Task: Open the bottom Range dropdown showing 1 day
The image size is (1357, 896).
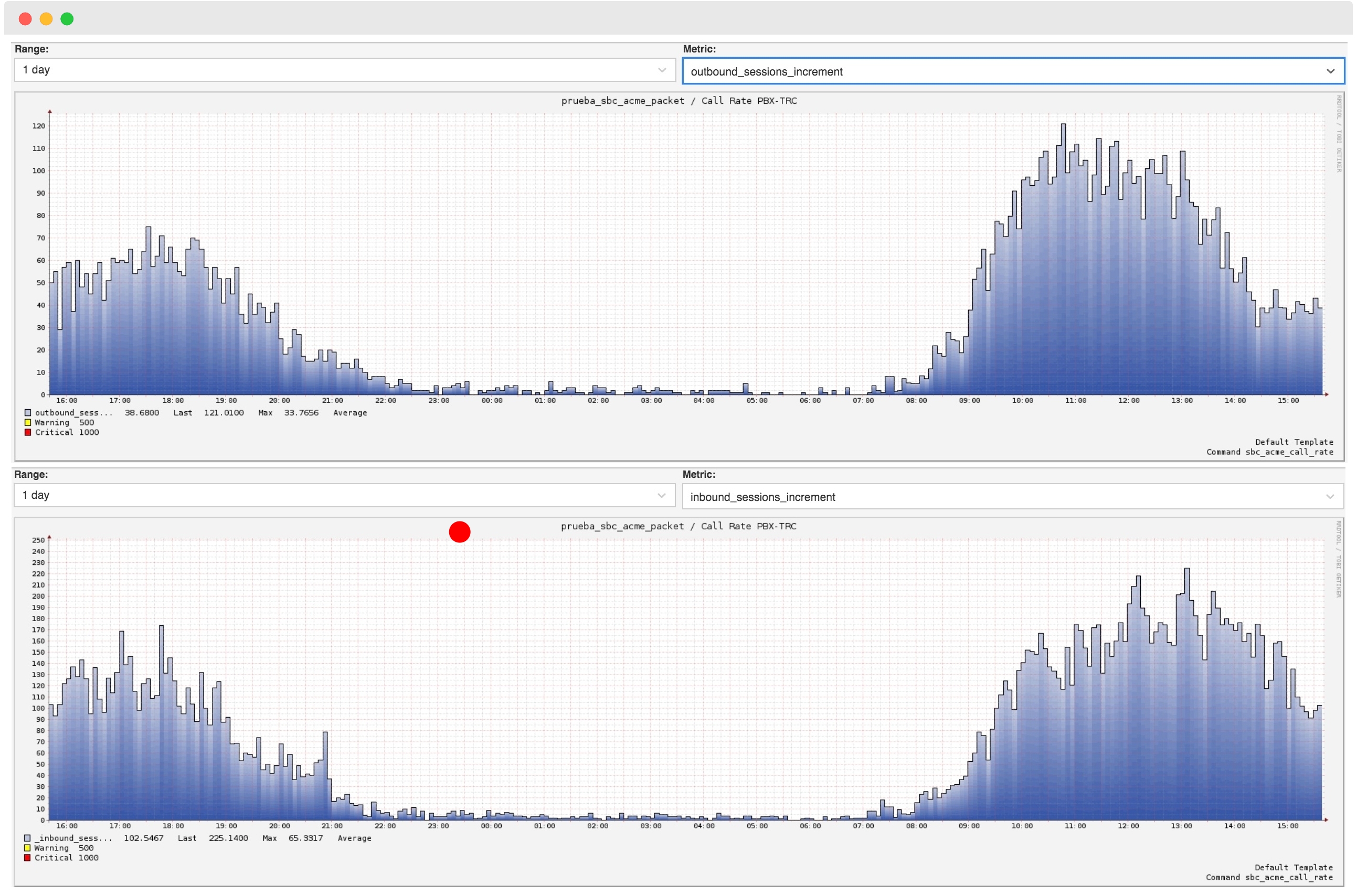Action: coord(344,495)
